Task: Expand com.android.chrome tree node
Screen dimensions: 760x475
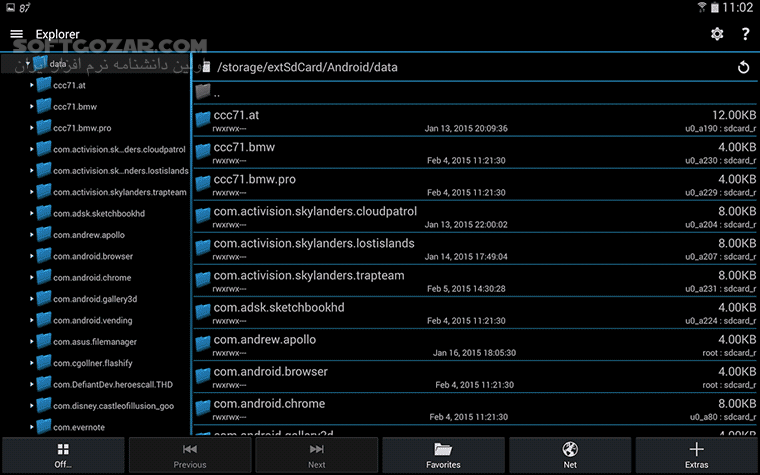Action: (32, 277)
